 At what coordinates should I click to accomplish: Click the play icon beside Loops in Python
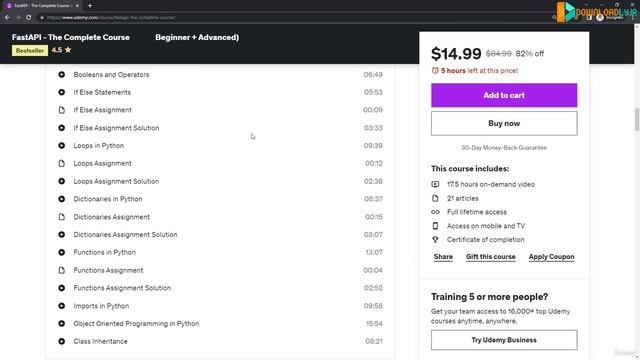point(62,146)
